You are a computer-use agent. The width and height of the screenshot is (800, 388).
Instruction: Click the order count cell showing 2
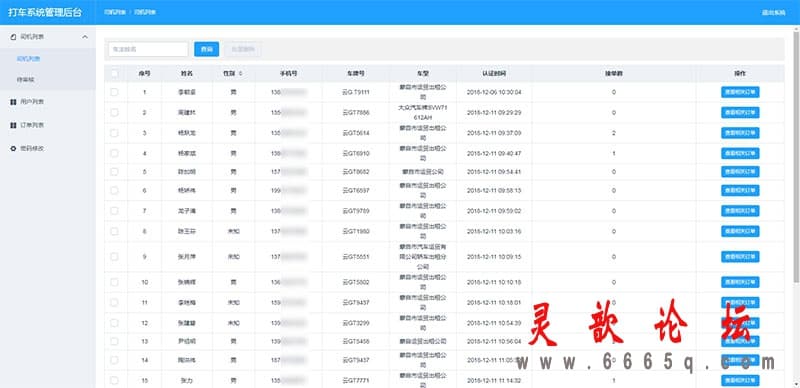(614, 133)
